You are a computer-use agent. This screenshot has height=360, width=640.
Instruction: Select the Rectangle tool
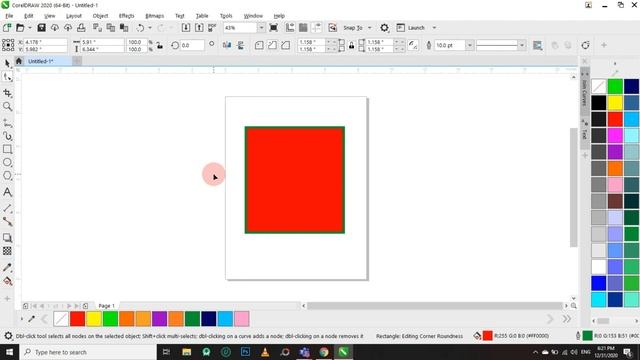(7, 149)
